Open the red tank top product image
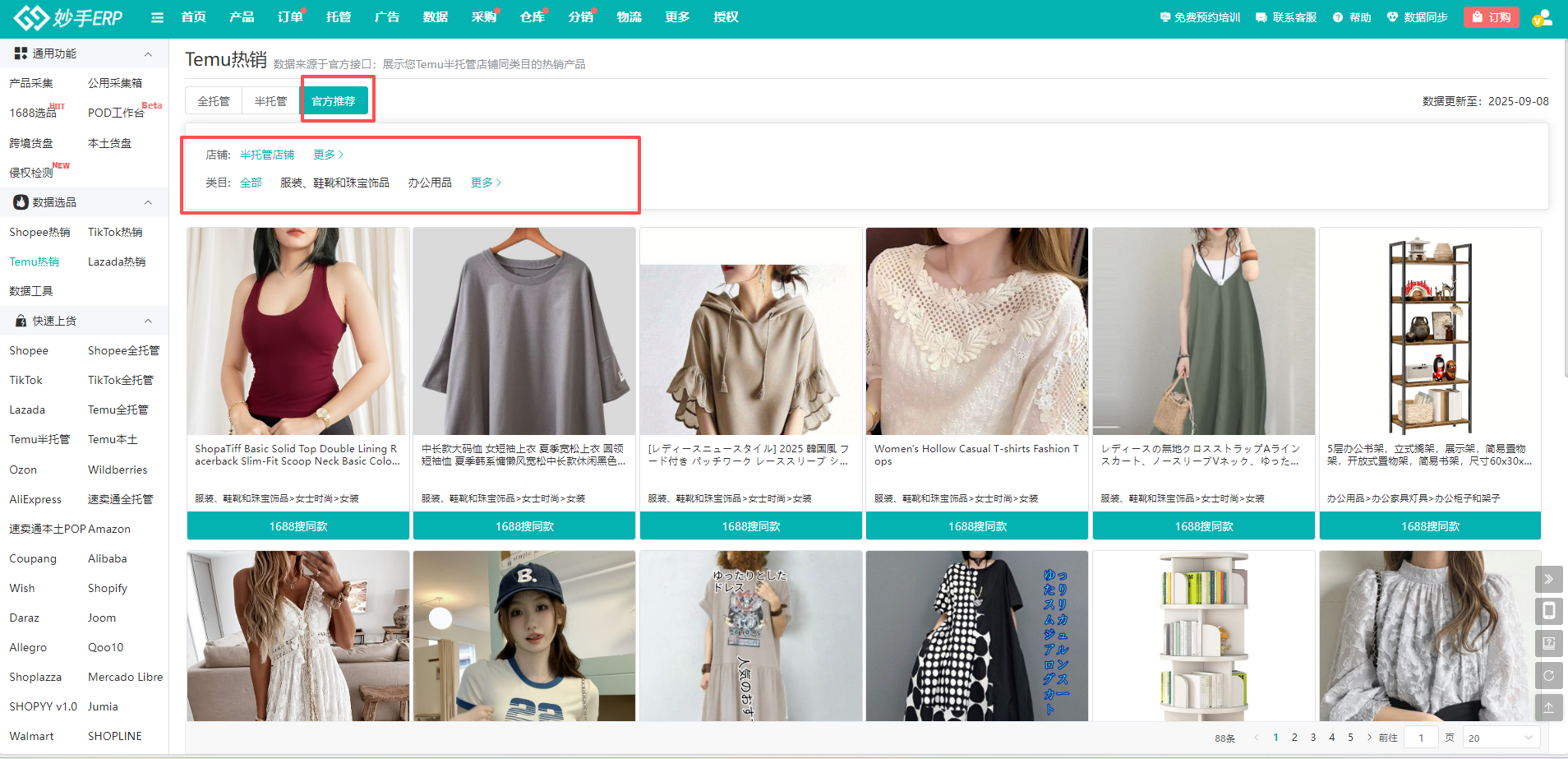Viewport: 1568px width, 759px height. tap(298, 331)
